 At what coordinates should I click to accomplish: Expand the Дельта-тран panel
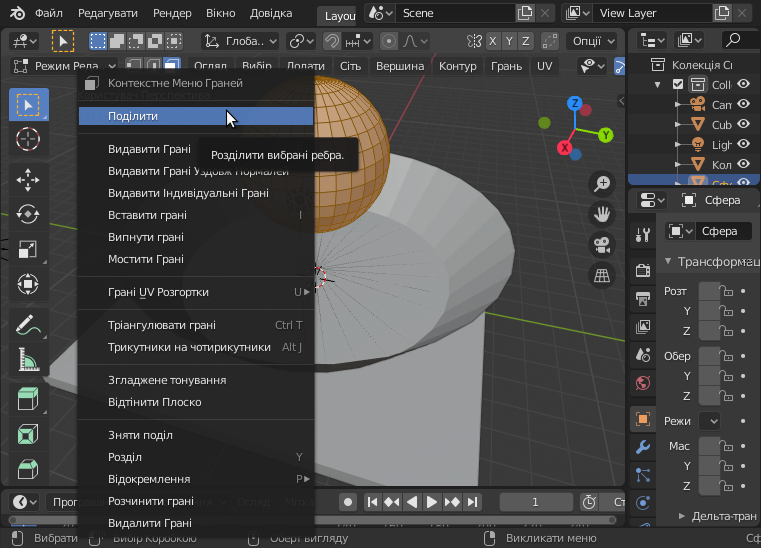(681, 516)
